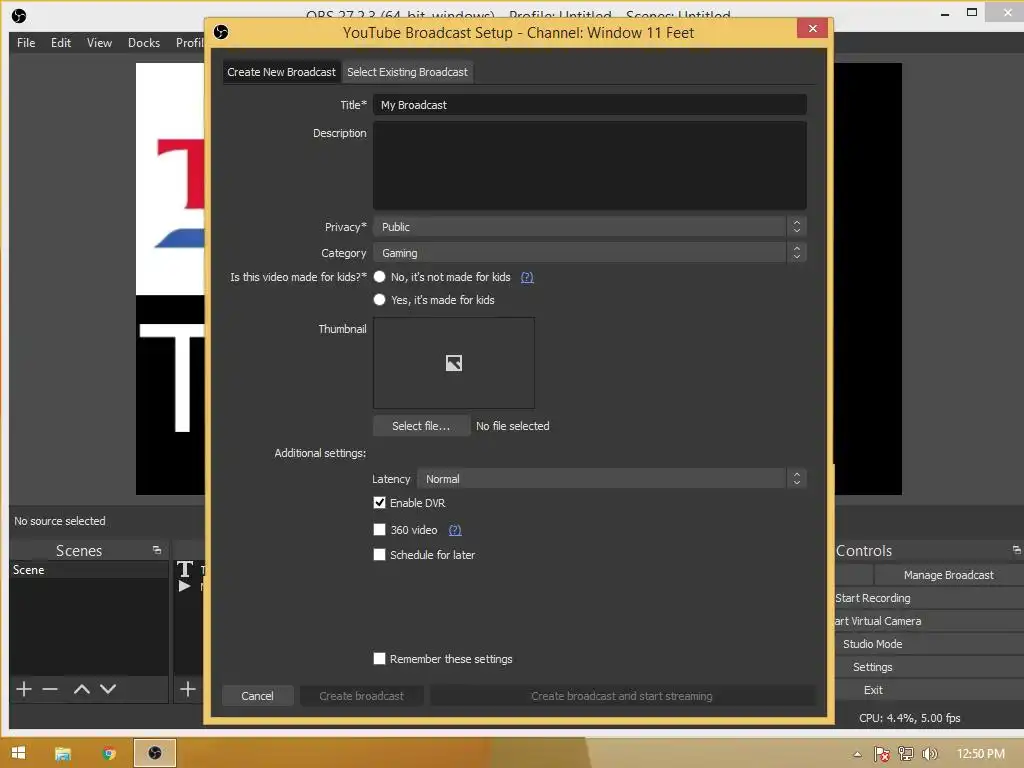Remove the selected scene with the minus icon

click(x=50, y=689)
